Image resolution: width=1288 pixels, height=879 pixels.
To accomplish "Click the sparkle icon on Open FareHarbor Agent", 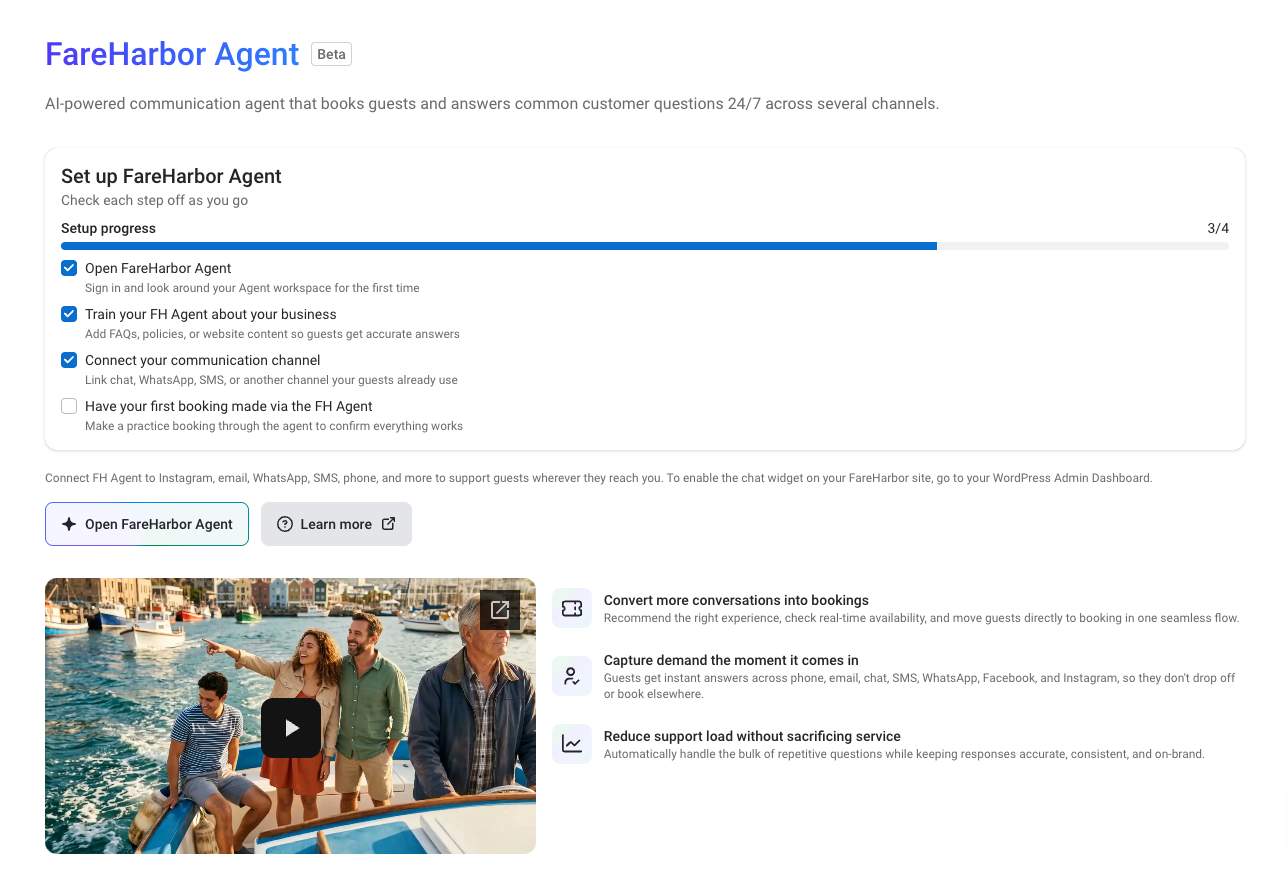I will click(x=69, y=524).
